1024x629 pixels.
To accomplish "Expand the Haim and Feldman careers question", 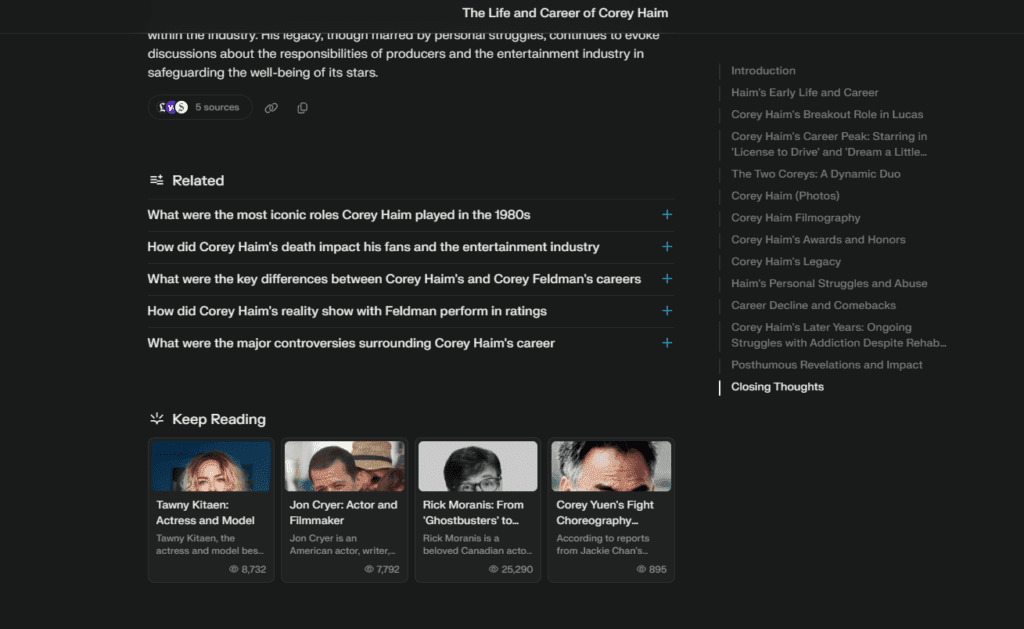I will [x=394, y=279].
